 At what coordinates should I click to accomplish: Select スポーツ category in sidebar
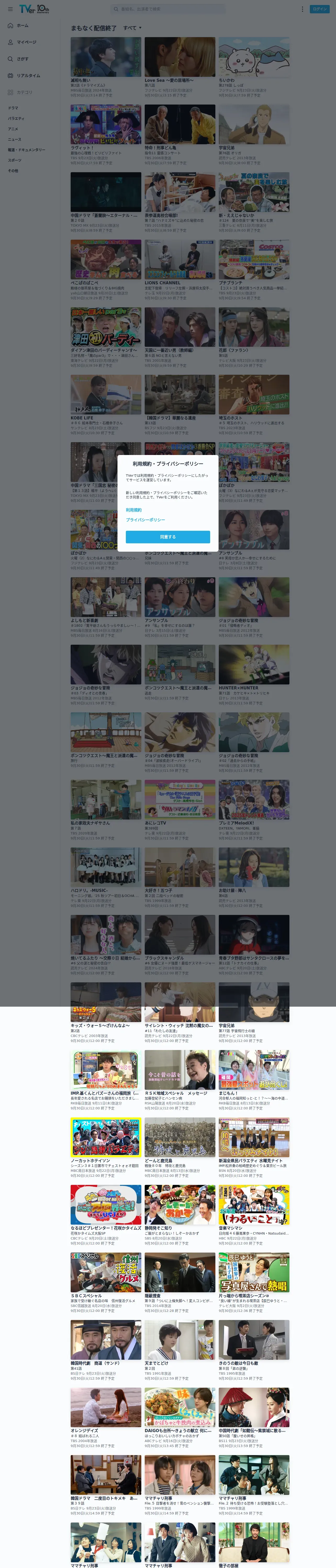coord(15,160)
